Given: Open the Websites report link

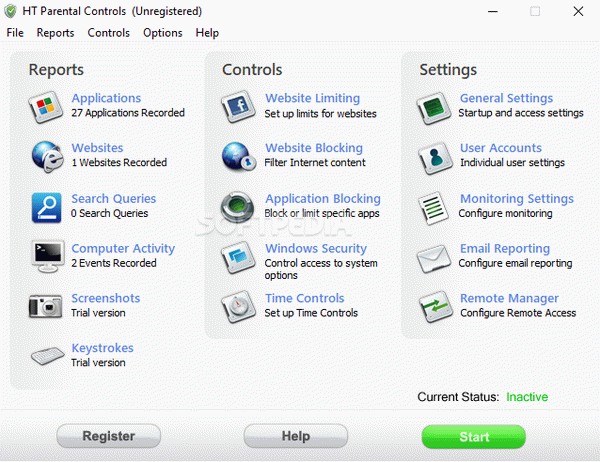Looking at the screenshot, I should [98, 148].
